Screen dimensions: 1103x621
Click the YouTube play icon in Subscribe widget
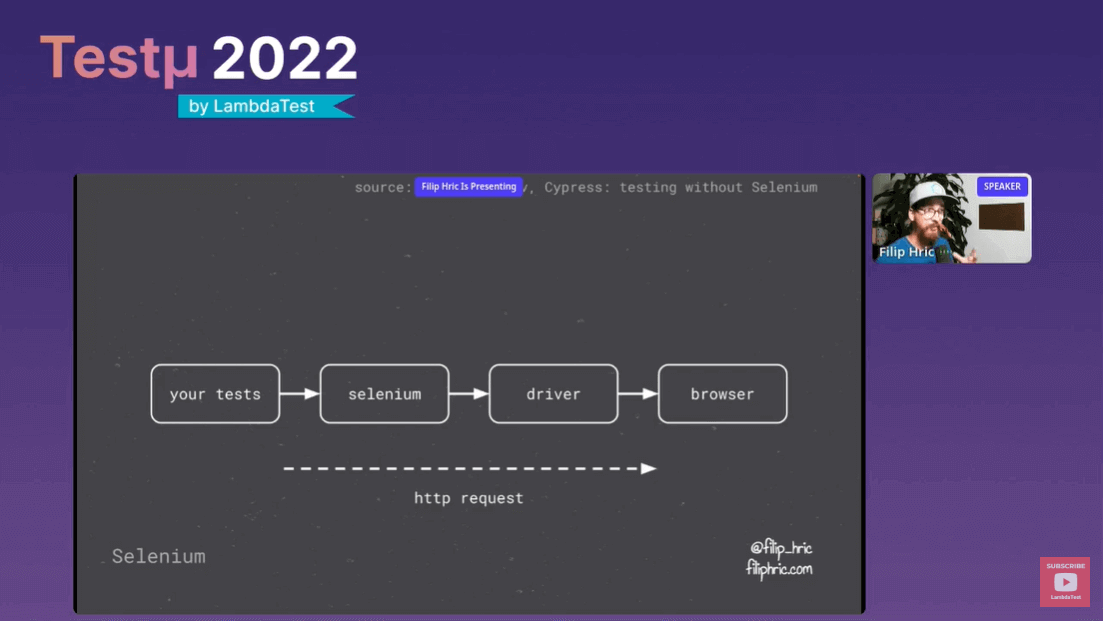[x=1065, y=580]
